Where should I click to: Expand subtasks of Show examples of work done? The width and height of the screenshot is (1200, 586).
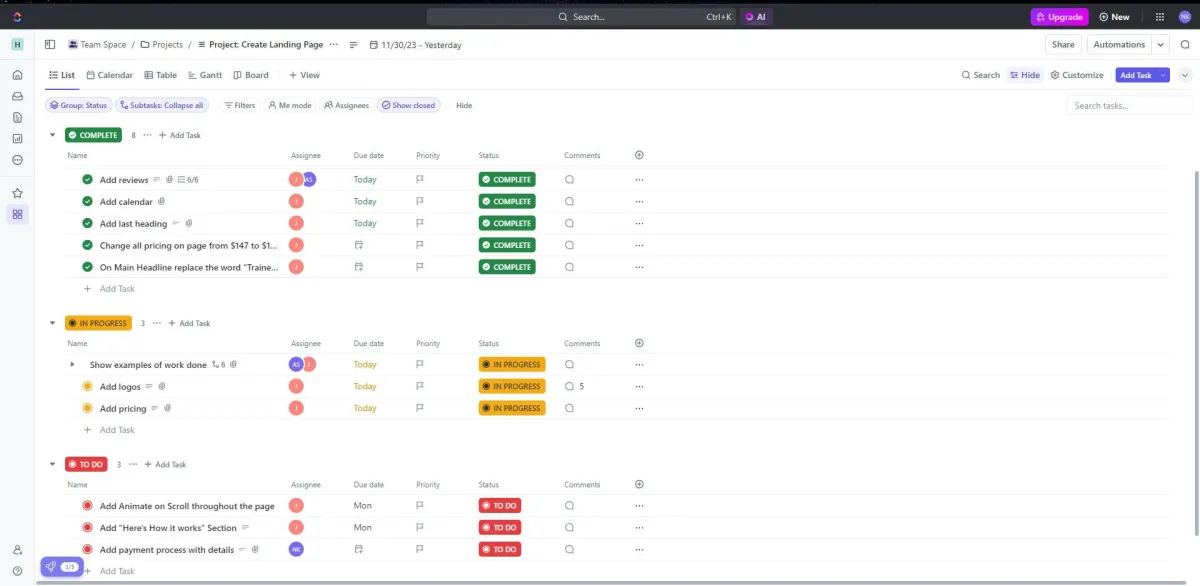click(x=72, y=365)
